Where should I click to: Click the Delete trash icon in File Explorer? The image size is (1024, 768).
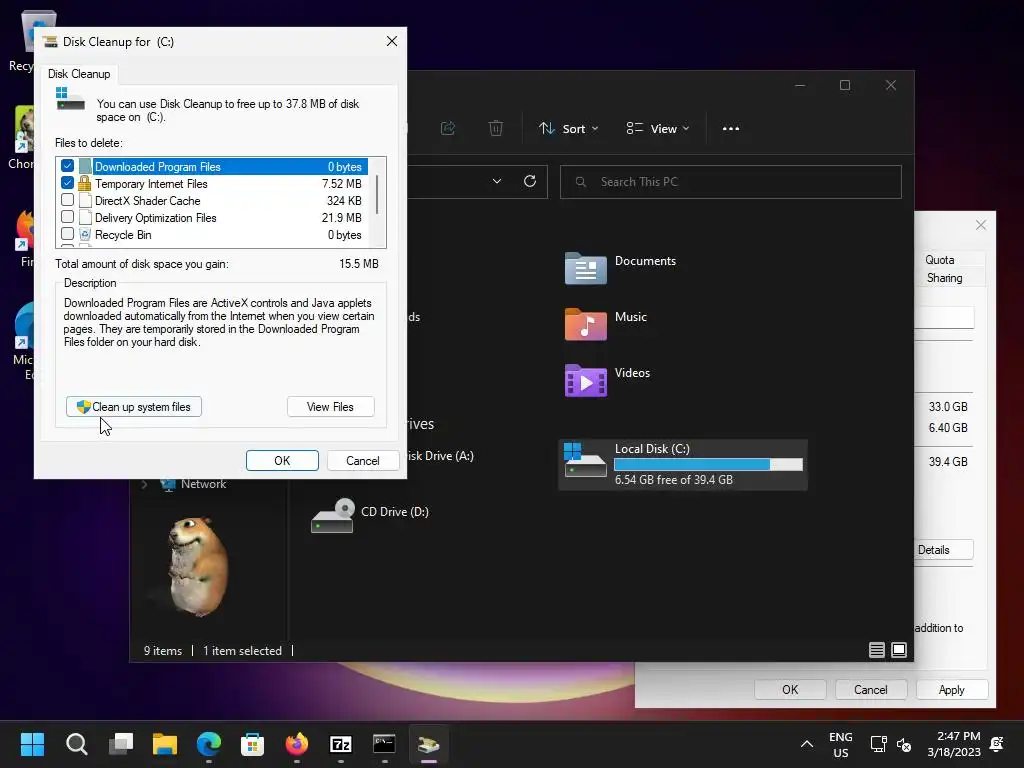tap(496, 129)
